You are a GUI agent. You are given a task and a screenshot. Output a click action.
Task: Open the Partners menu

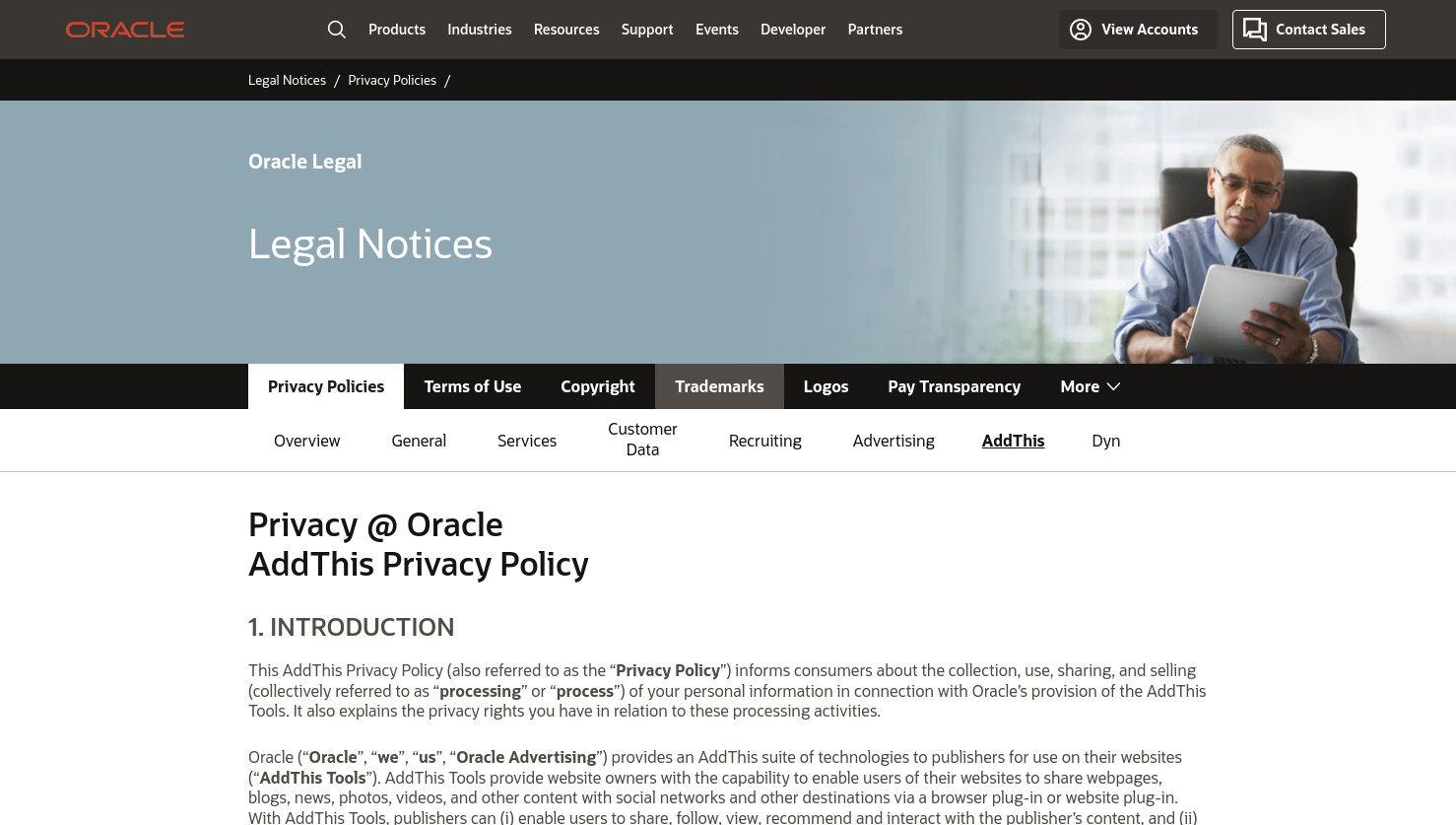875,30
